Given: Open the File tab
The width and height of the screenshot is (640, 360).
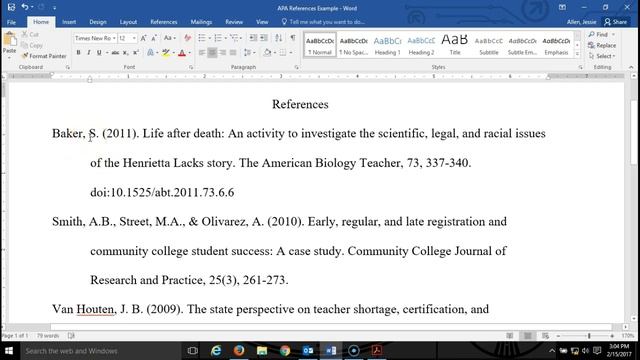Looking at the screenshot, I should click(11, 22).
